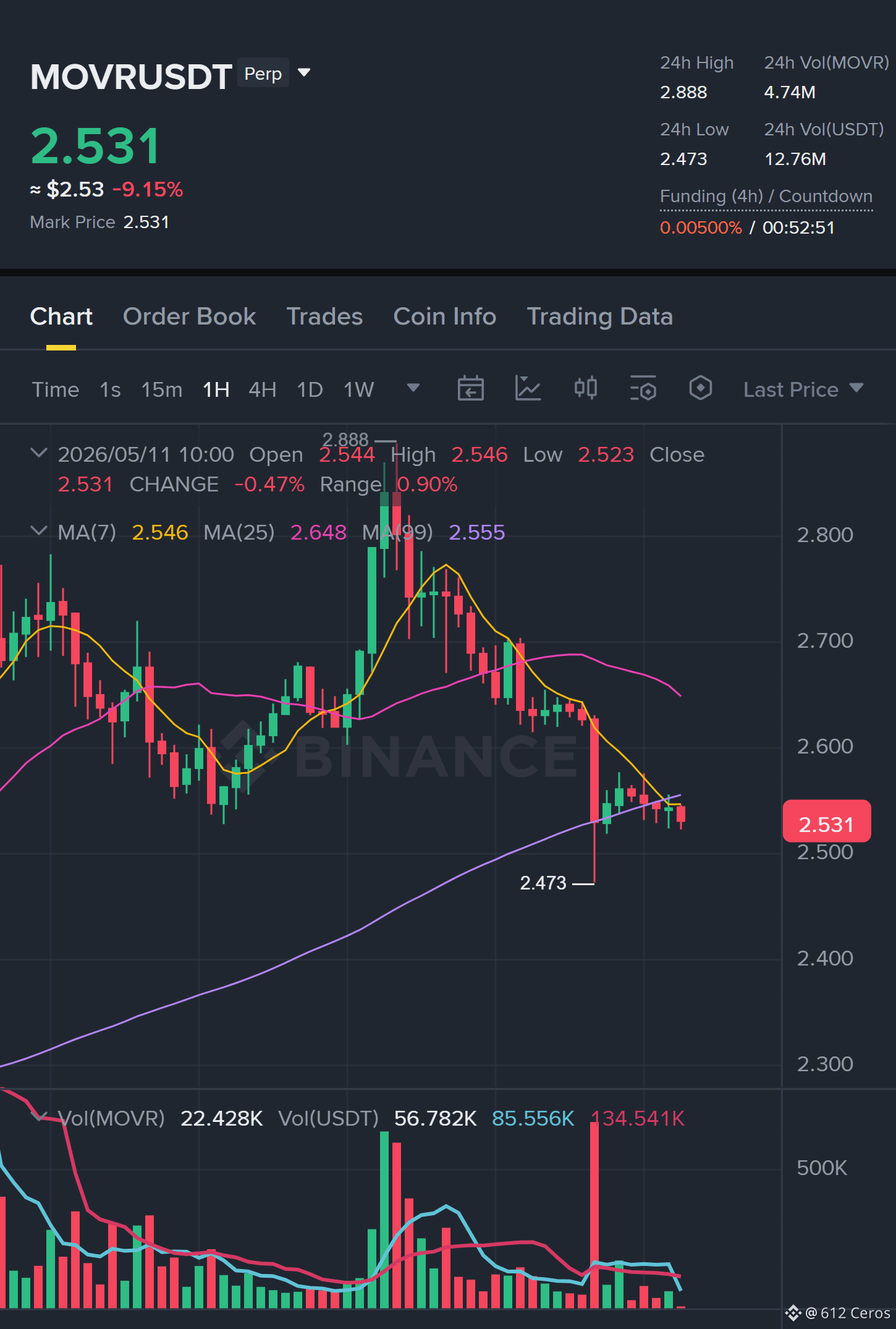The image size is (896, 1329).
Task: Select the 15m interval
Action: pos(161,389)
